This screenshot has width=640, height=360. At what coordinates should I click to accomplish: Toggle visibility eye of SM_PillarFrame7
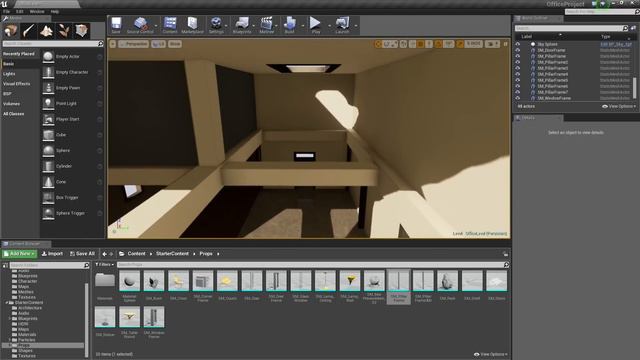coord(518,92)
